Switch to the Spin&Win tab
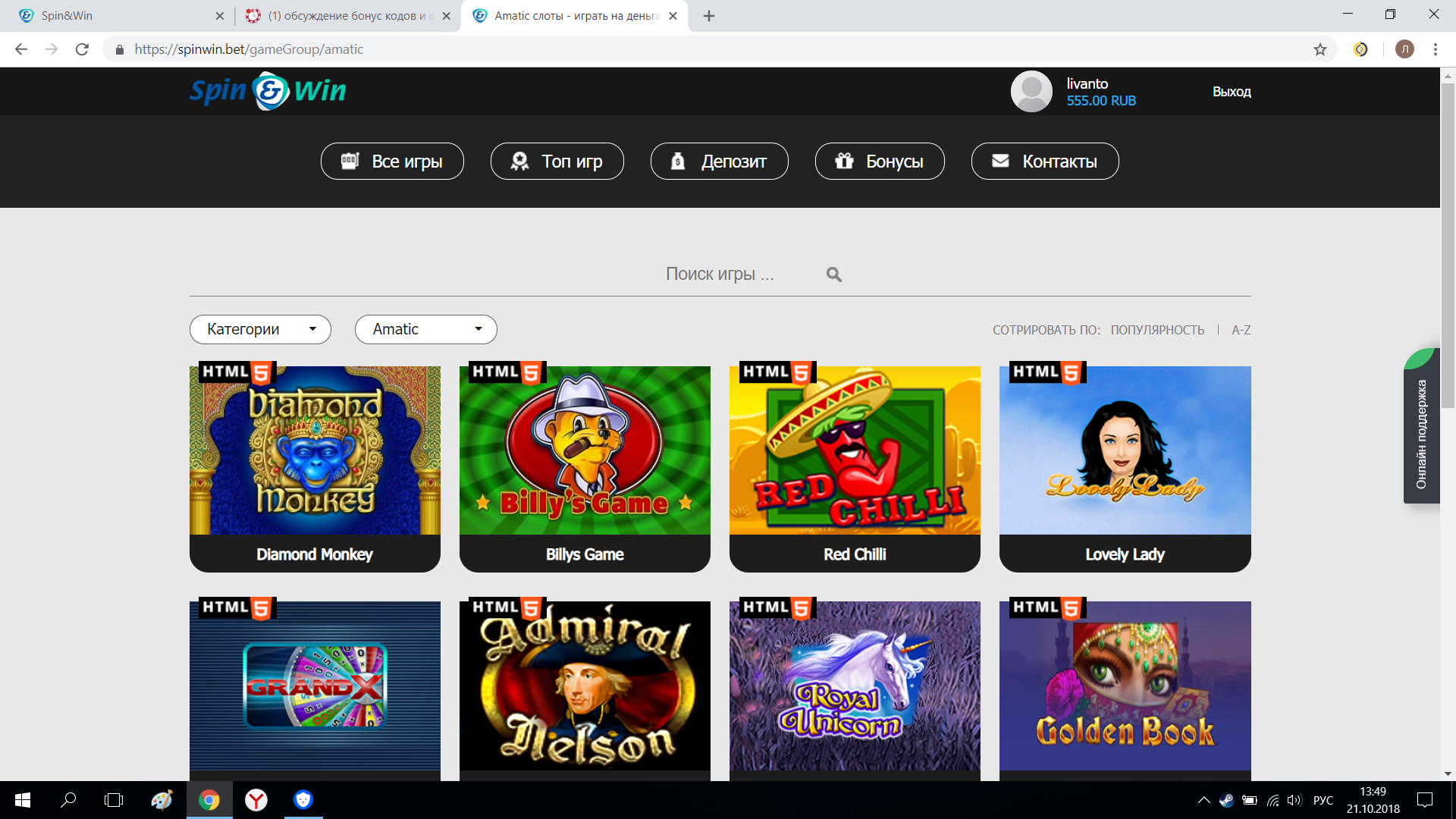Viewport: 1456px width, 819px height. click(x=114, y=16)
